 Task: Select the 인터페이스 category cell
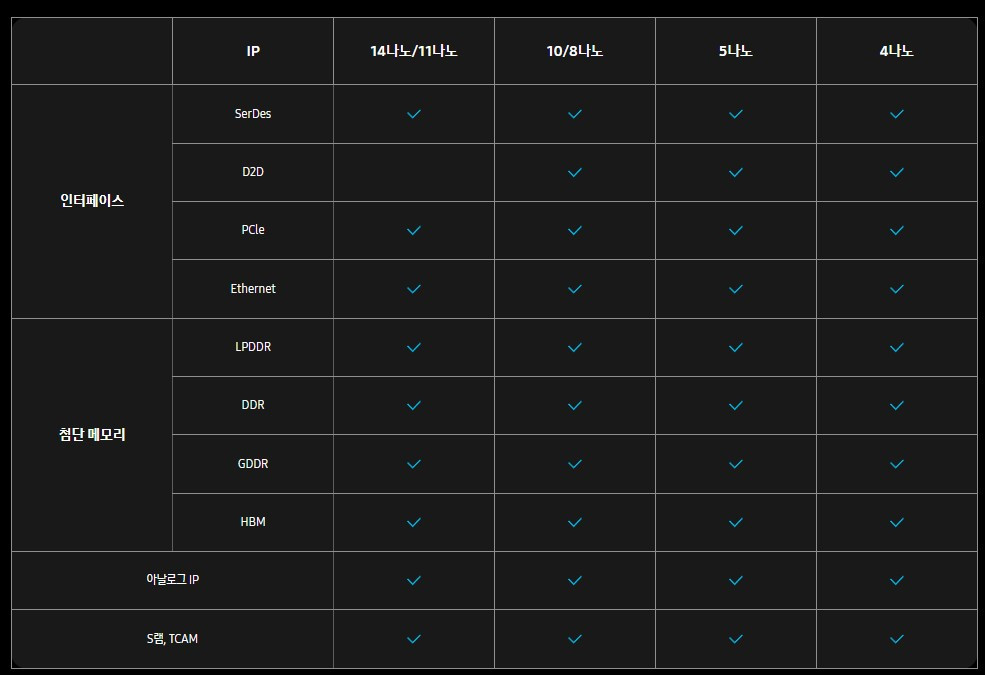pos(92,201)
